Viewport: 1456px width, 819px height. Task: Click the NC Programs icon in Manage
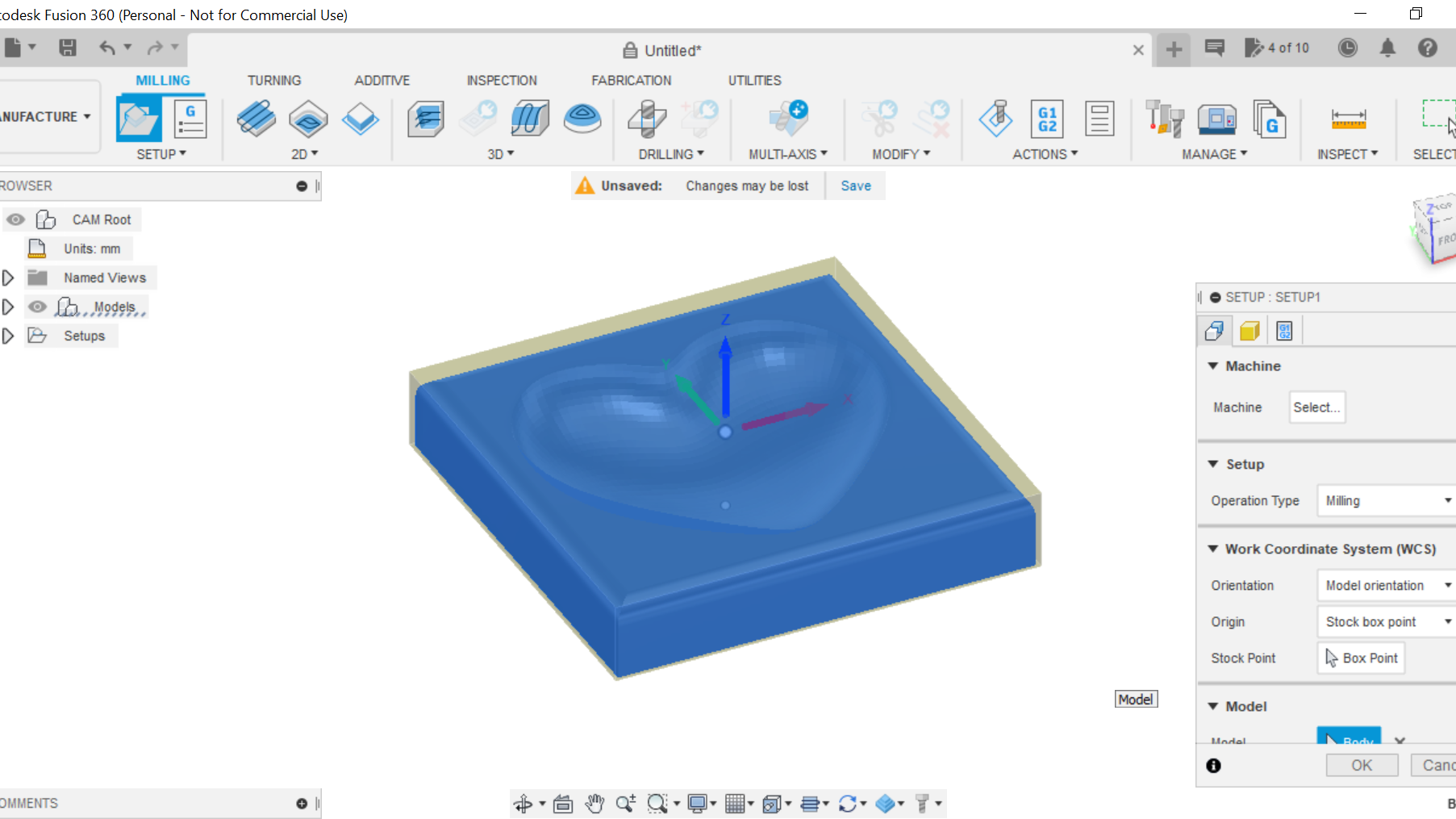(1269, 119)
